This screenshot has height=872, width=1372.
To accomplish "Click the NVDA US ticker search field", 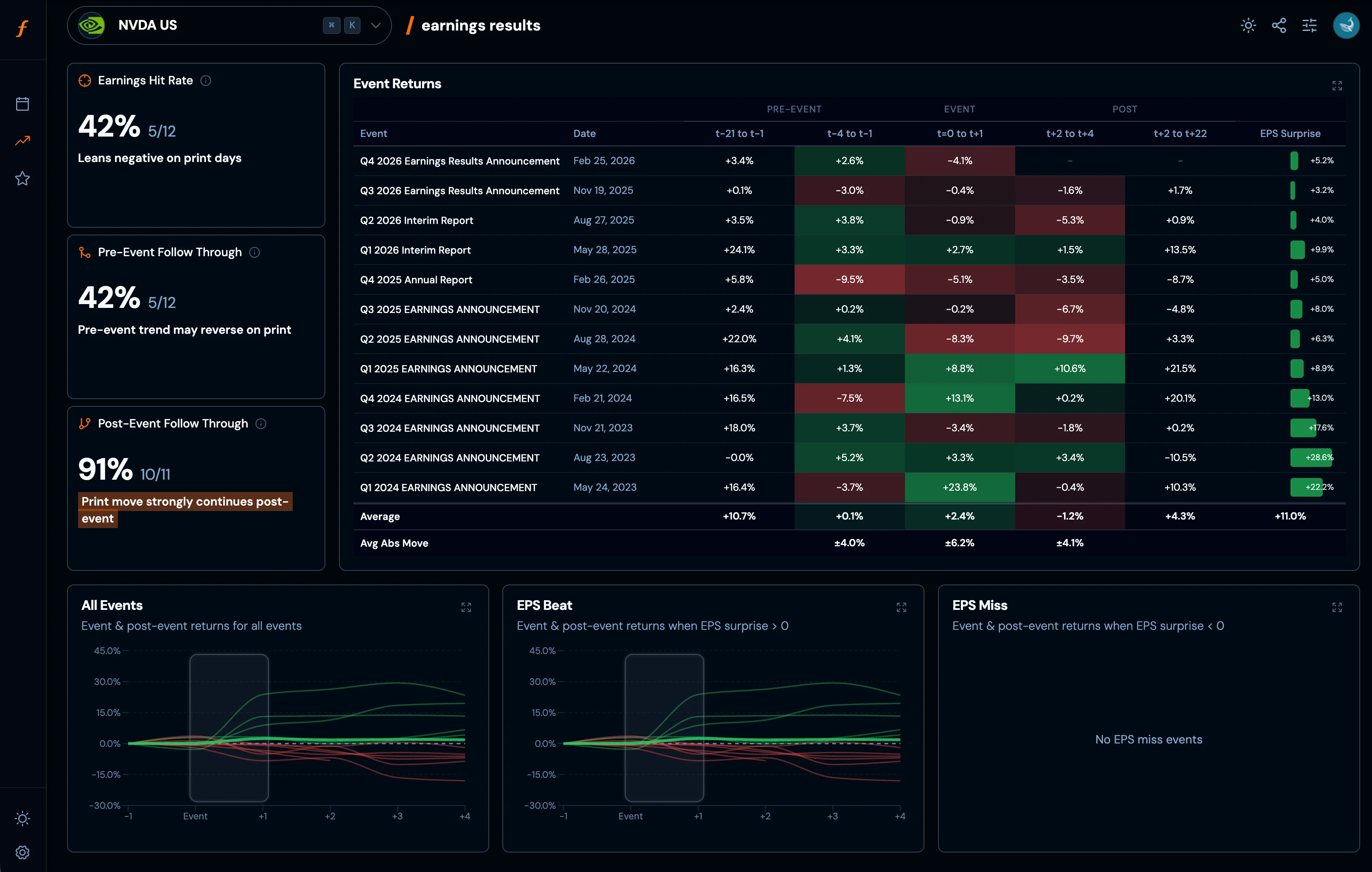I will (216, 25).
